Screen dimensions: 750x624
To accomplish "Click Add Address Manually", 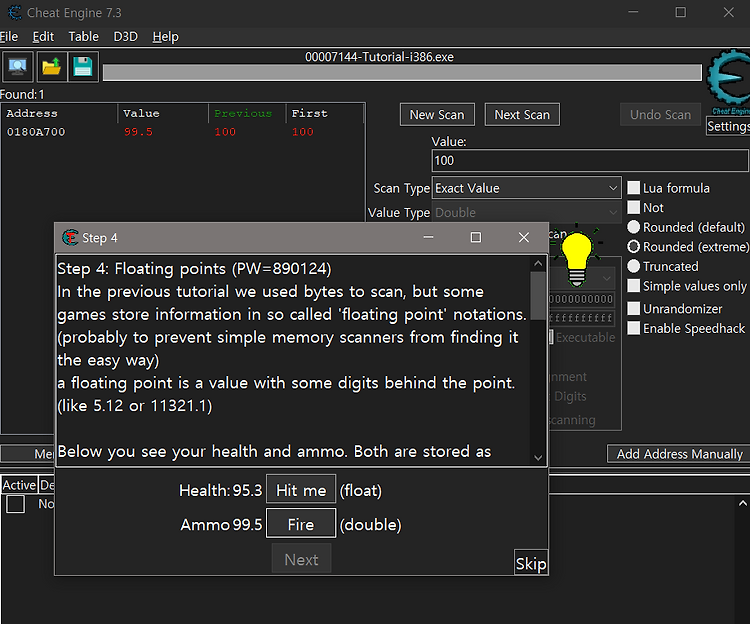I will [x=679, y=453].
